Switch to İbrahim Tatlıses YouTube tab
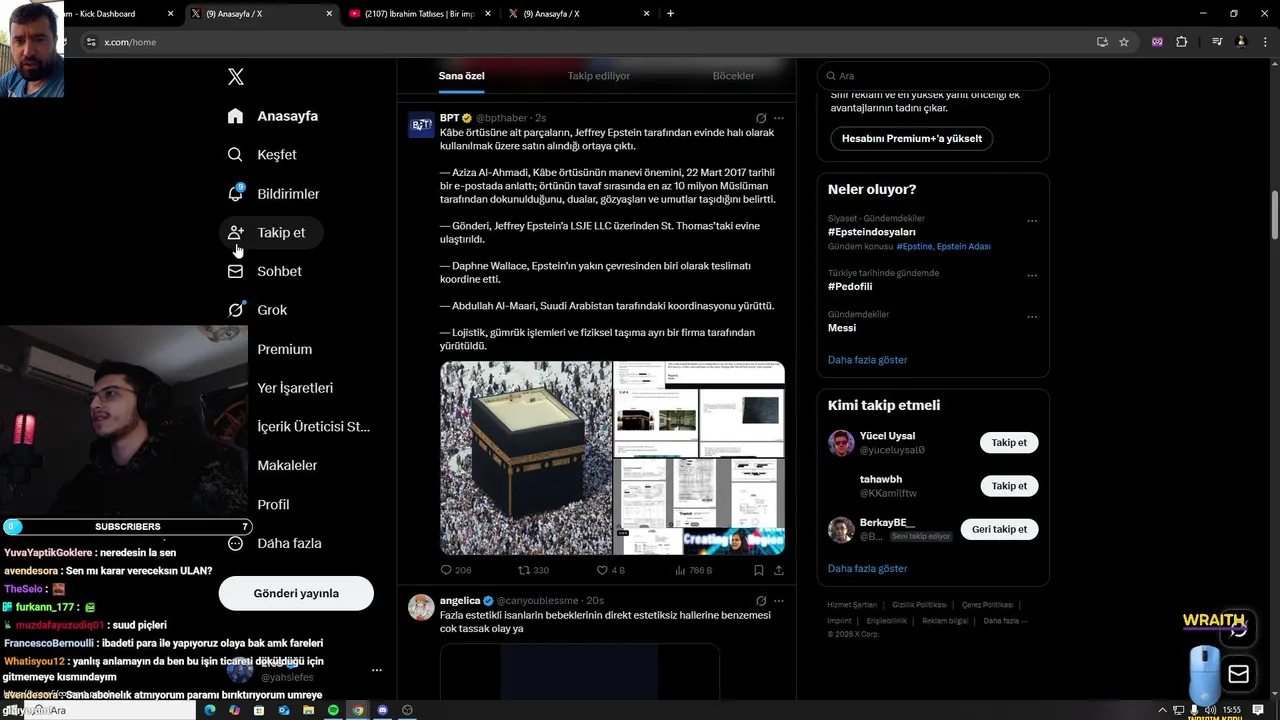Viewport: 1280px width, 720px height. [418, 14]
